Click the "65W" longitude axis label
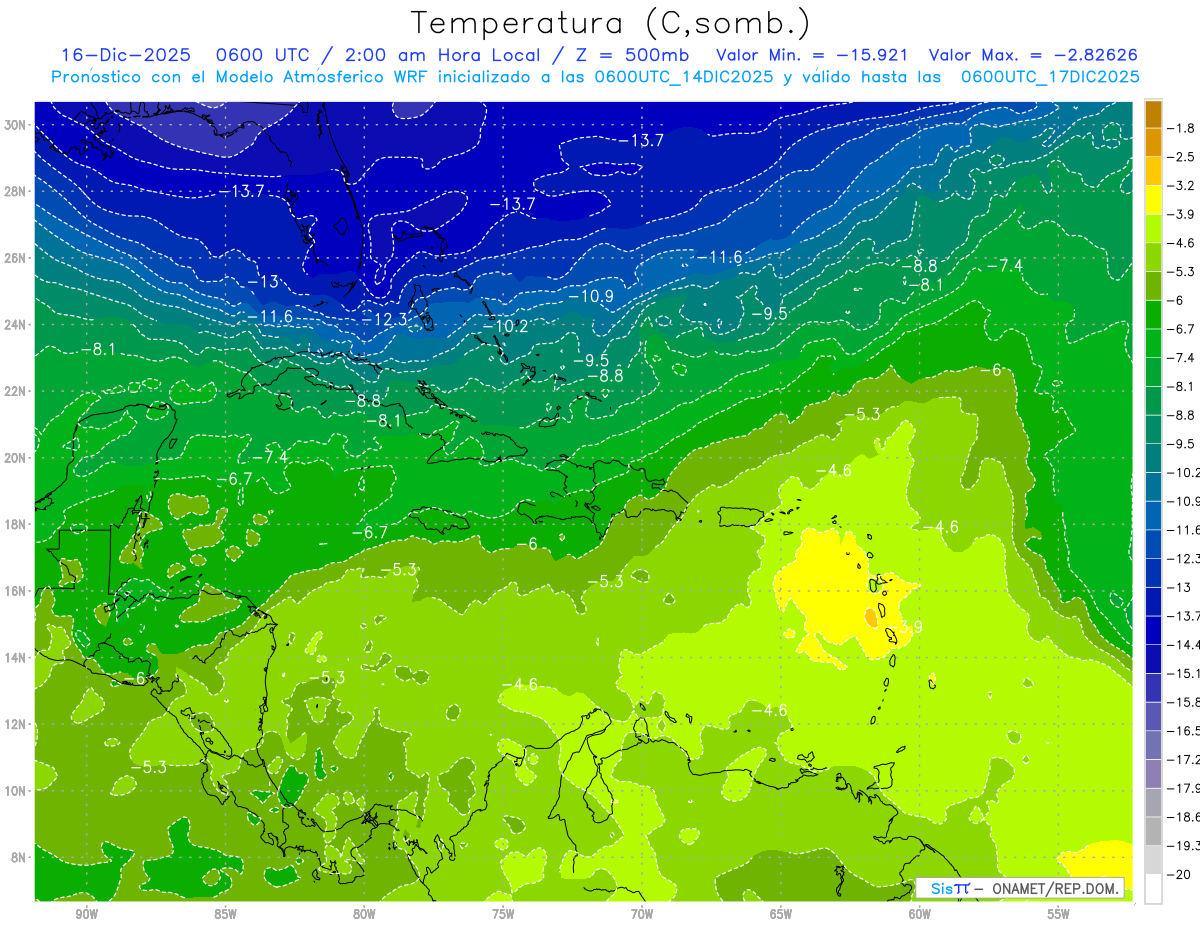Image resolution: width=1200 pixels, height=927 pixels. [781, 914]
